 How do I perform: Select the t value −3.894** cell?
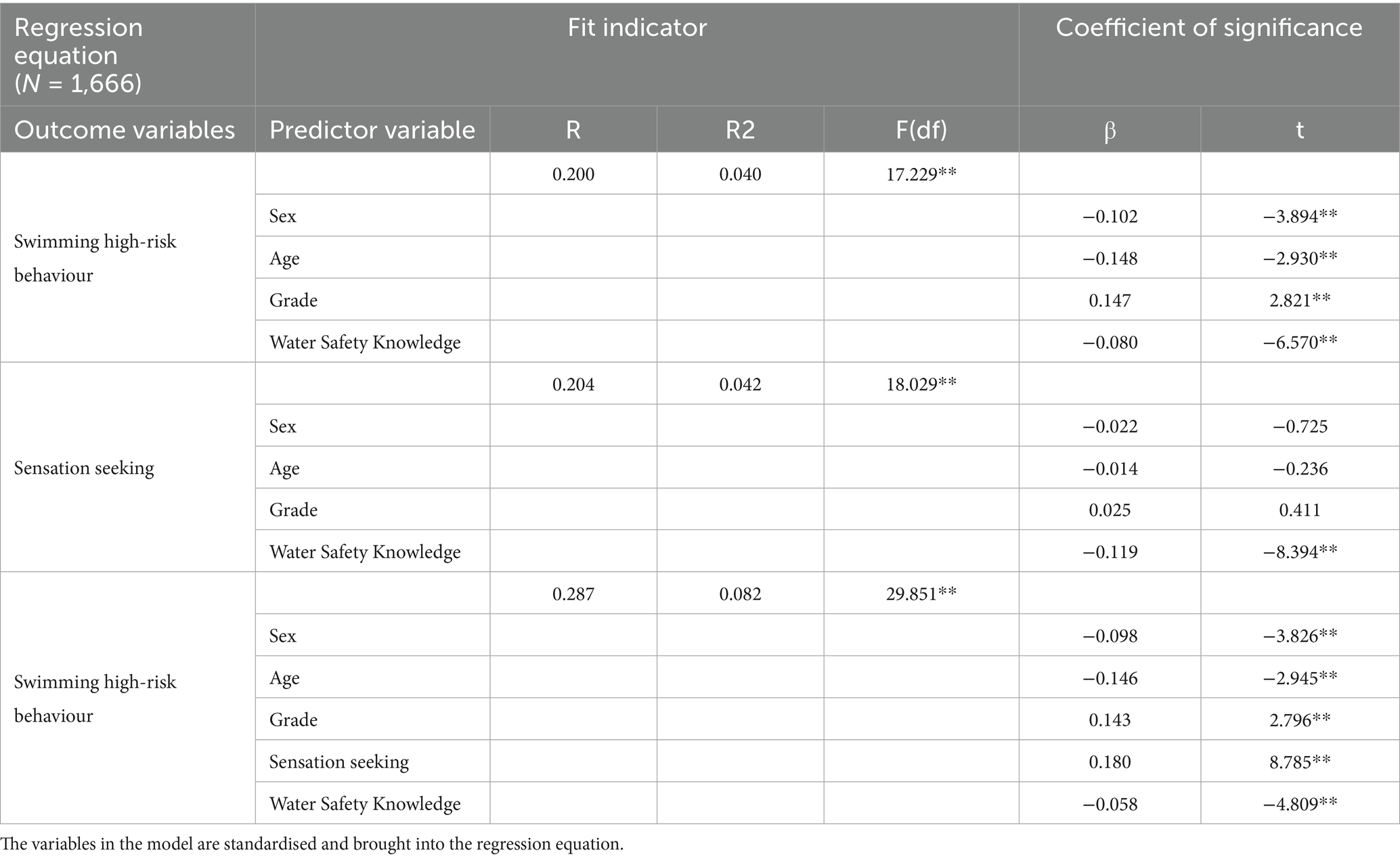pos(1300,217)
